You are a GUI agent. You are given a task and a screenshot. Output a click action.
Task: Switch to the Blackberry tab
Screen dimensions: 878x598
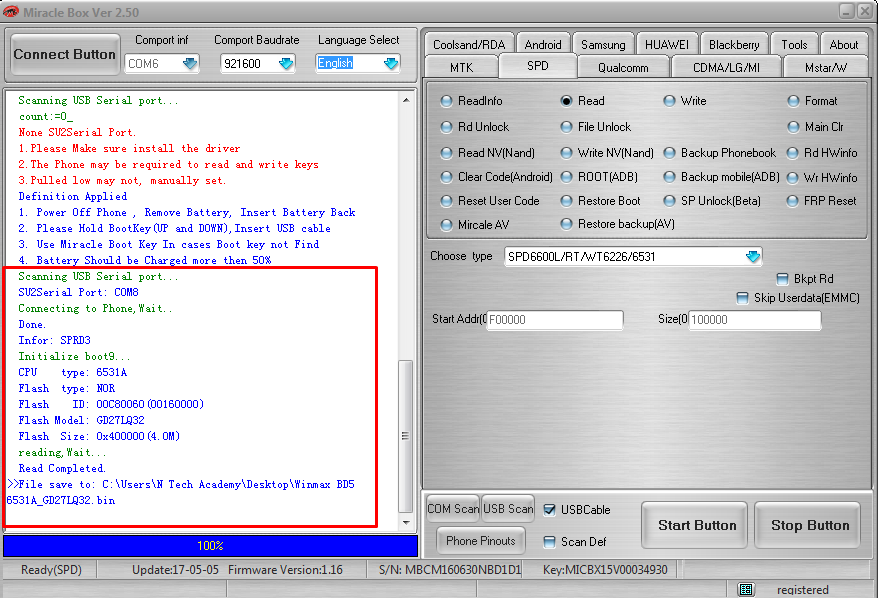click(x=734, y=44)
